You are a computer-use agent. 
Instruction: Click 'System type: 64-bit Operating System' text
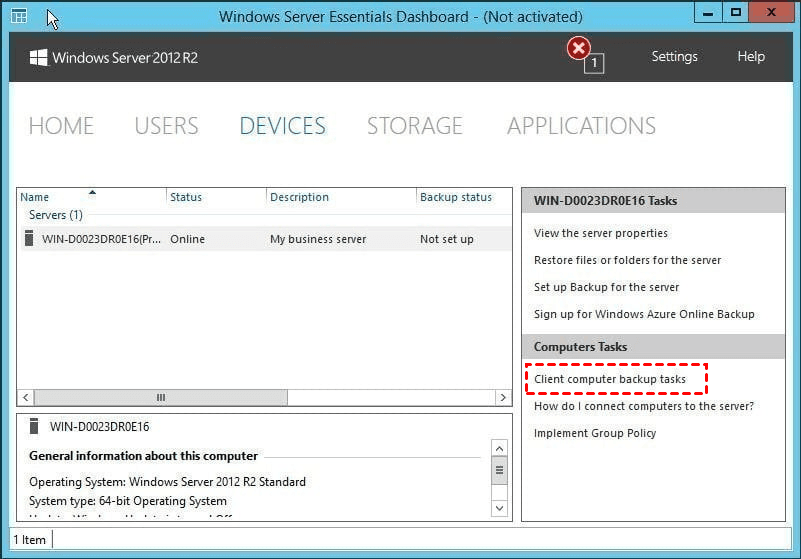point(128,501)
